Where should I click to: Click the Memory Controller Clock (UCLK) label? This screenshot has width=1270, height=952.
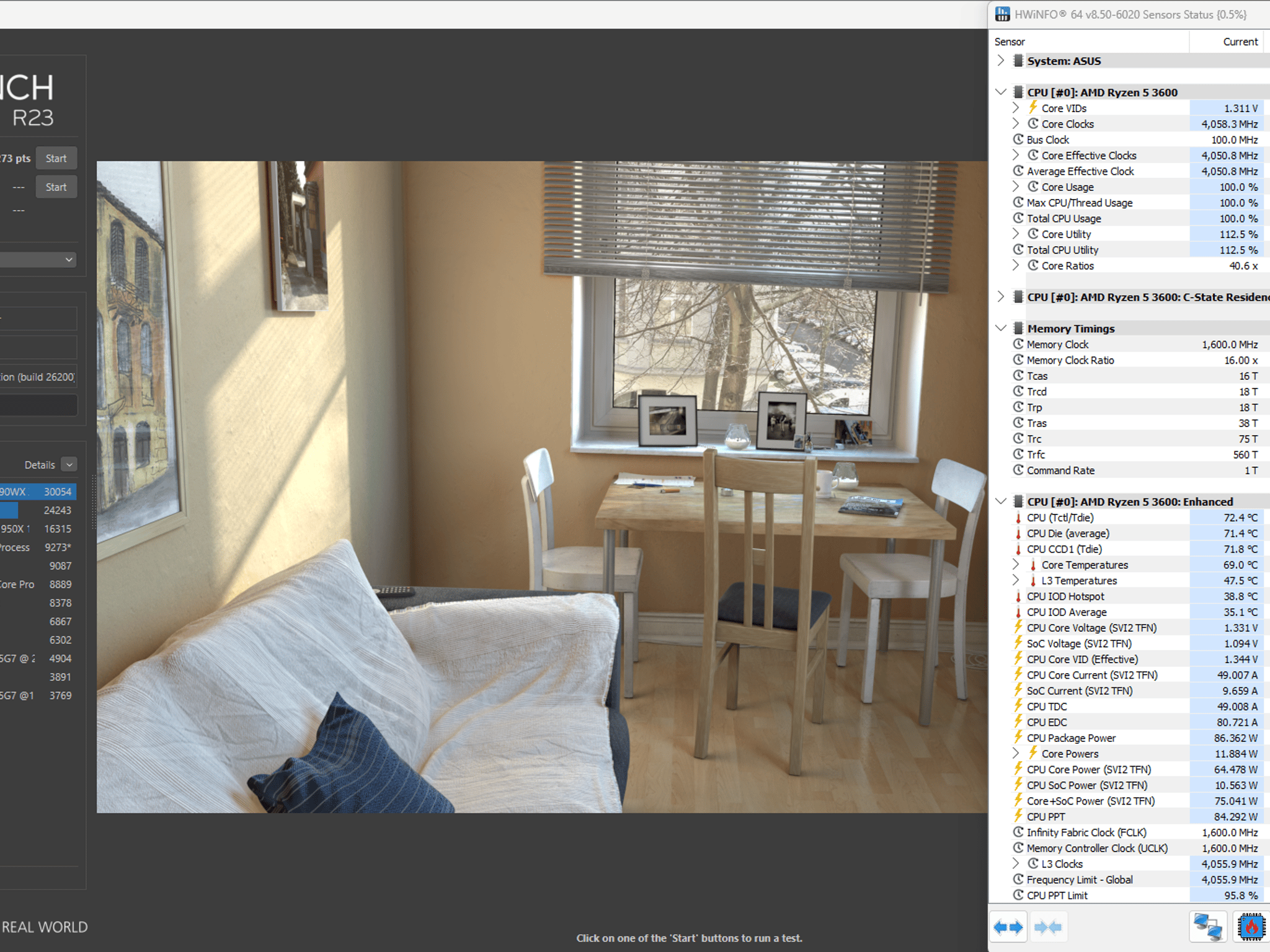coord(1097,848)
